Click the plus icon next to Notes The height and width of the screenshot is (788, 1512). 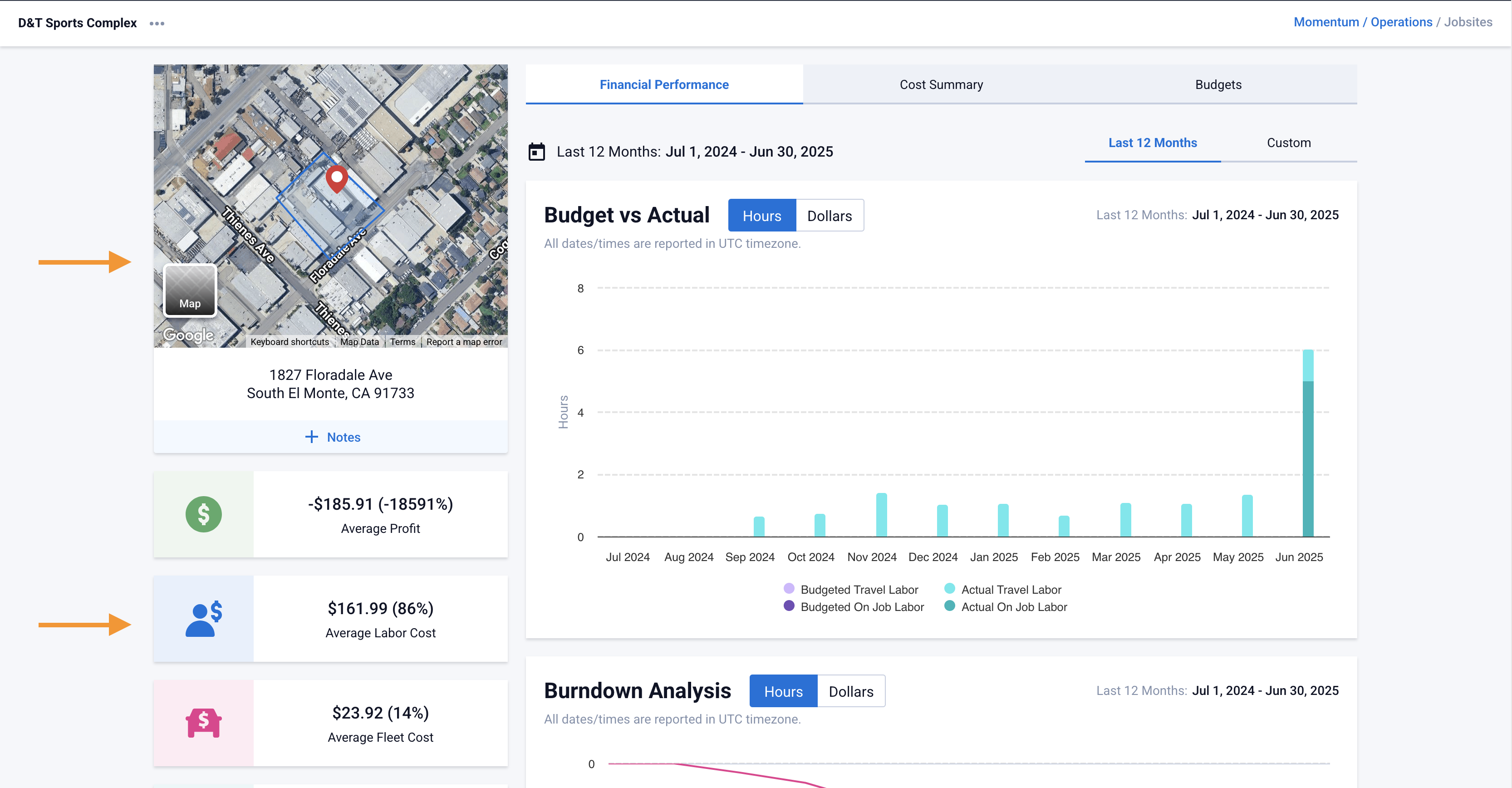click(311, 437)
